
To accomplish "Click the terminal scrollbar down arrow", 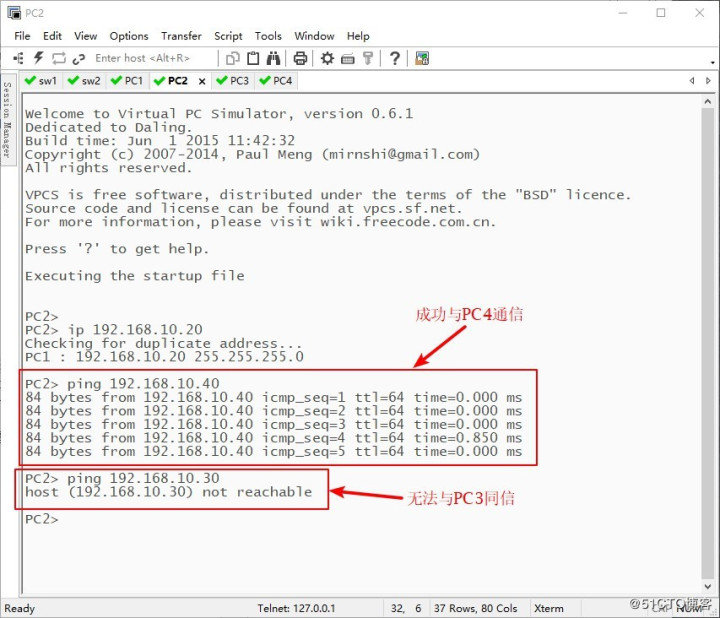I will click(x=708, y=586).
